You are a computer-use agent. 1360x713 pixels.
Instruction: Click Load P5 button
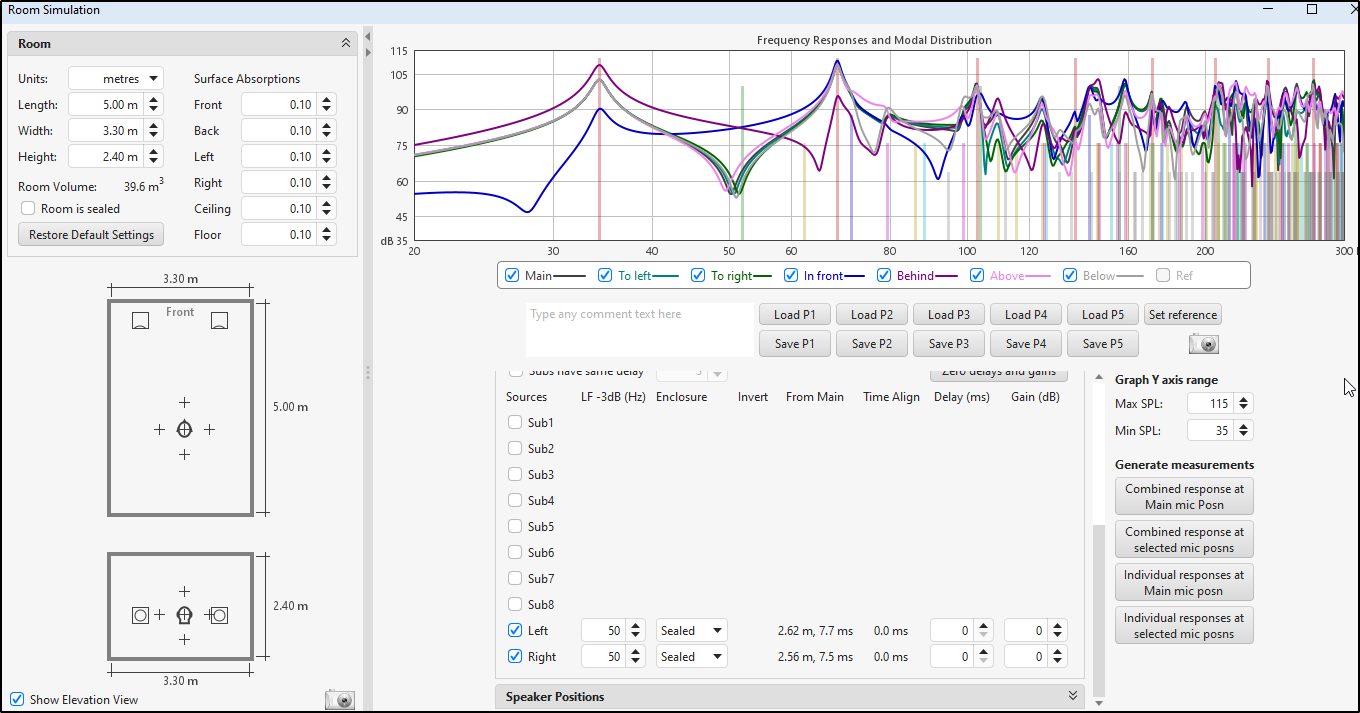[1103, 315]
